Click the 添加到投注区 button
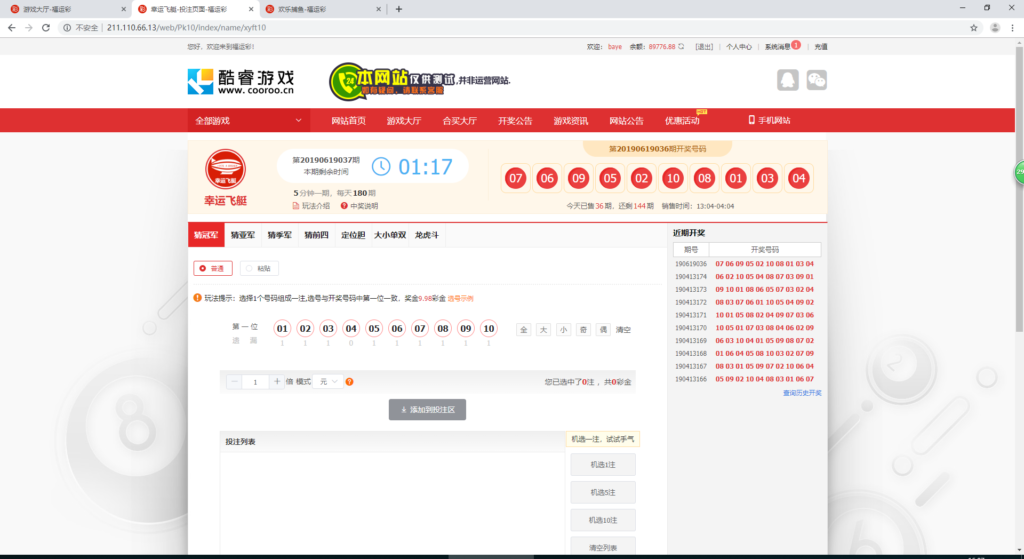The width and height of the screenshot is (1024, 559). pyautogui.click(x=427, y=409)
